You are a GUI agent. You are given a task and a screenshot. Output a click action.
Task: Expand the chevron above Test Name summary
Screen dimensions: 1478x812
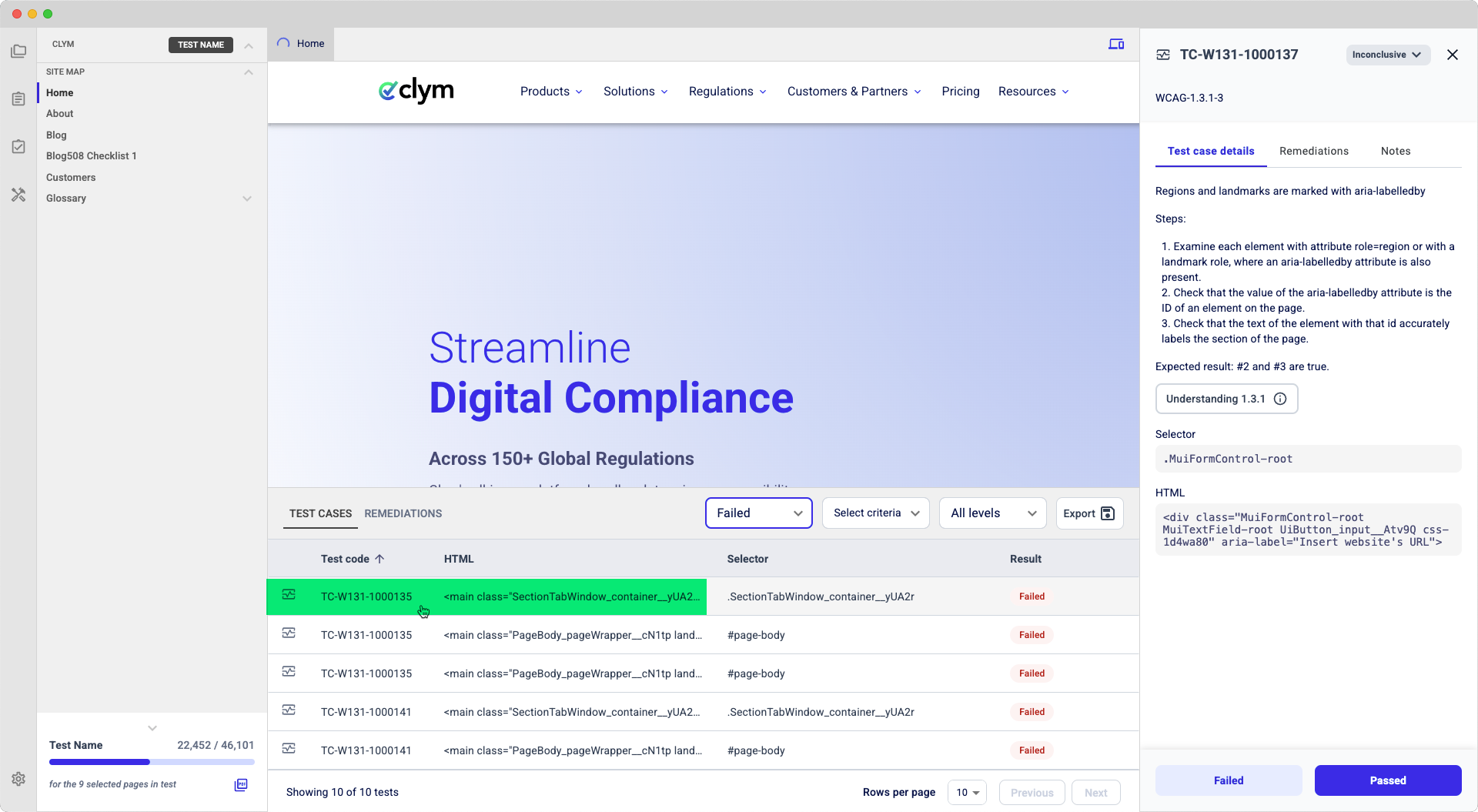click(x=152, y=728)
